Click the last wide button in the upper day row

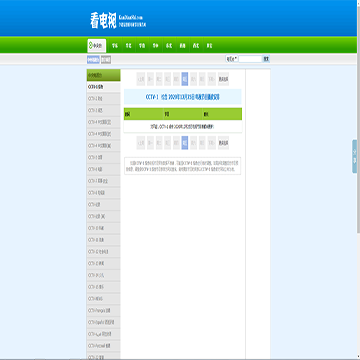(x=223, y=79)
